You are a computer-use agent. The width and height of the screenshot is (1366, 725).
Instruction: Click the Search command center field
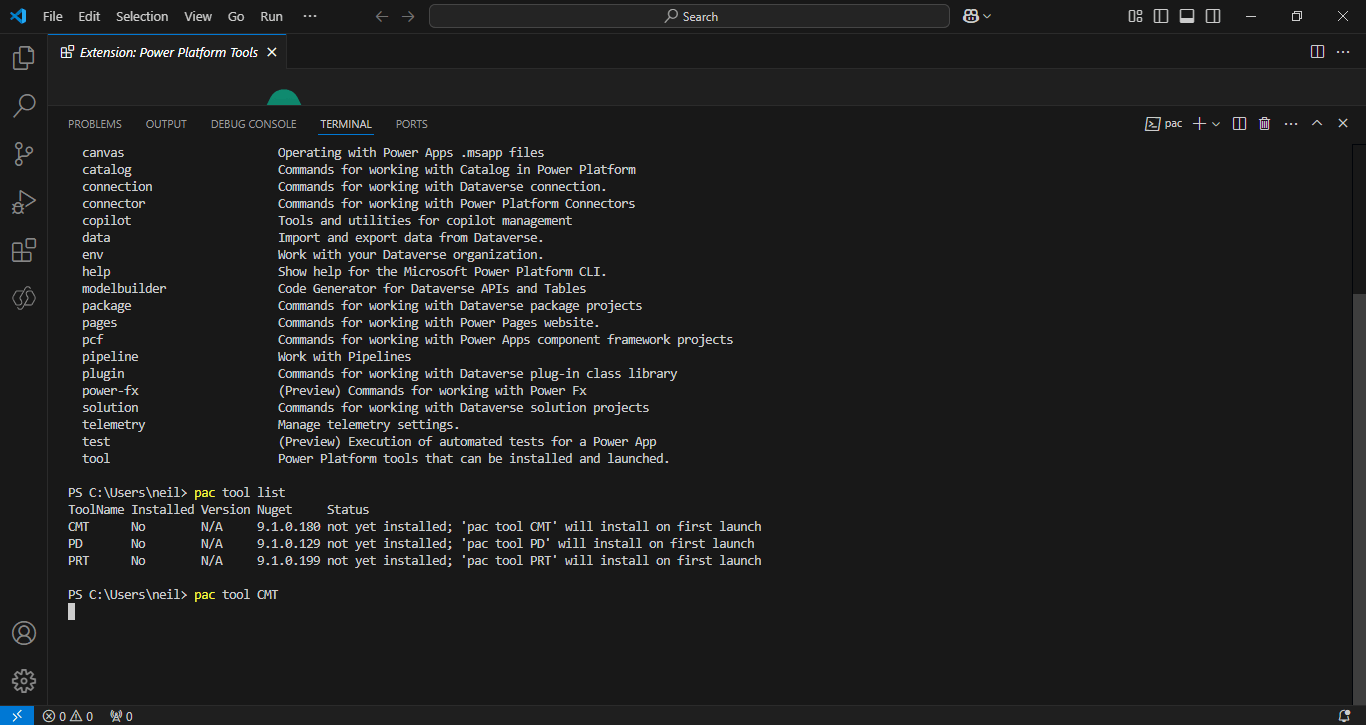coord(689,16)
